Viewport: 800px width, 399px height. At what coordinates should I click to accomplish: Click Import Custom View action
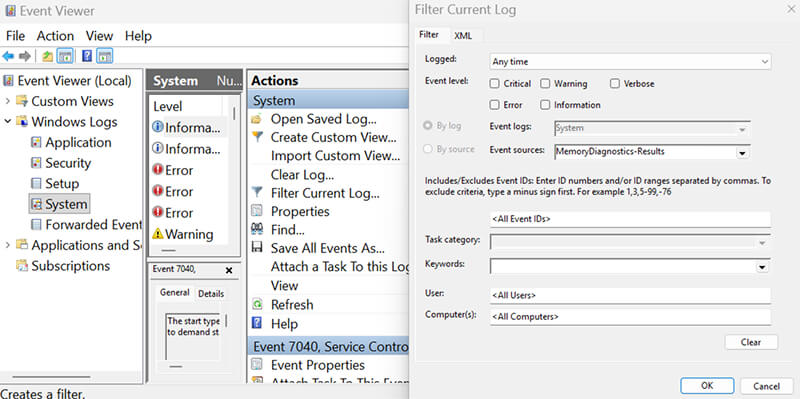tap(335, 156)
